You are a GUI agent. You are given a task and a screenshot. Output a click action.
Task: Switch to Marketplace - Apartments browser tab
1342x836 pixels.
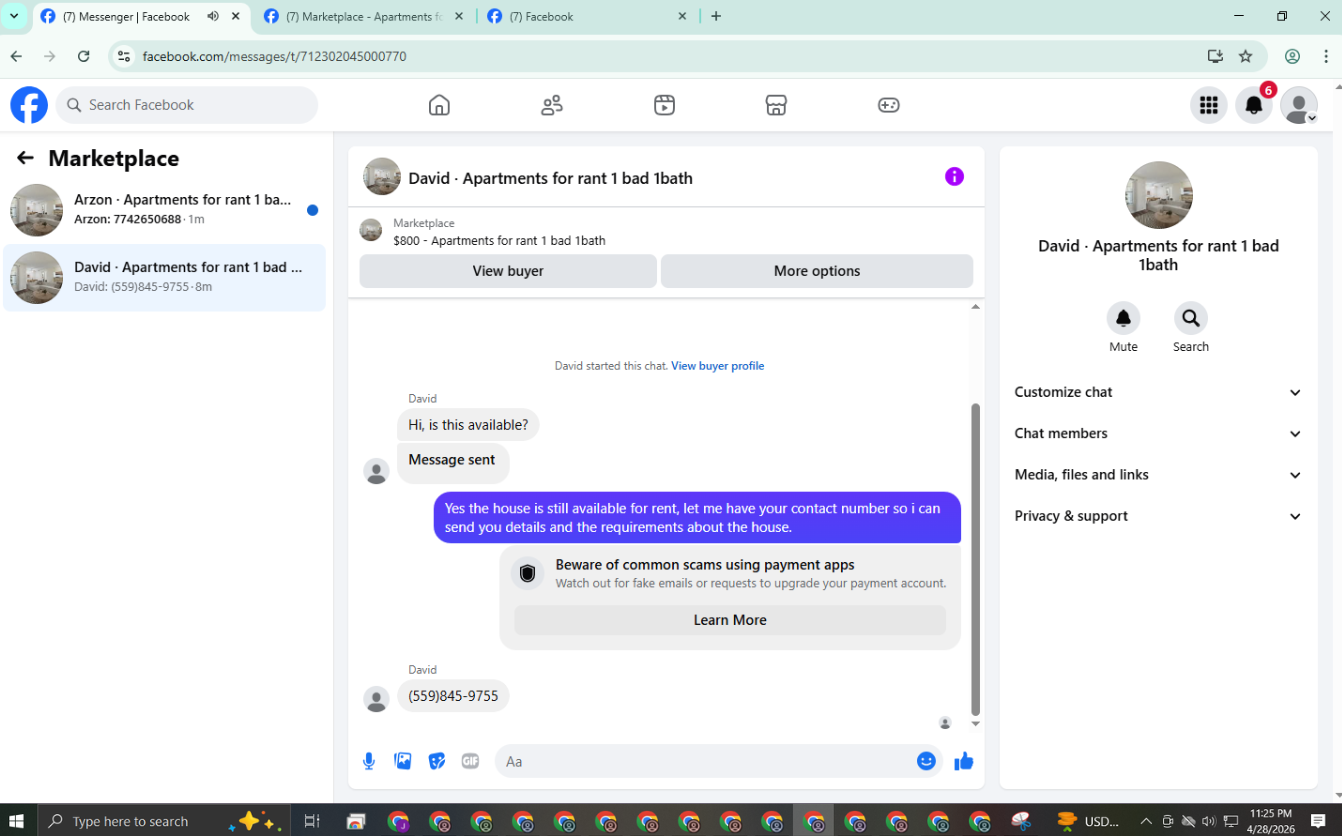(364, 16)
